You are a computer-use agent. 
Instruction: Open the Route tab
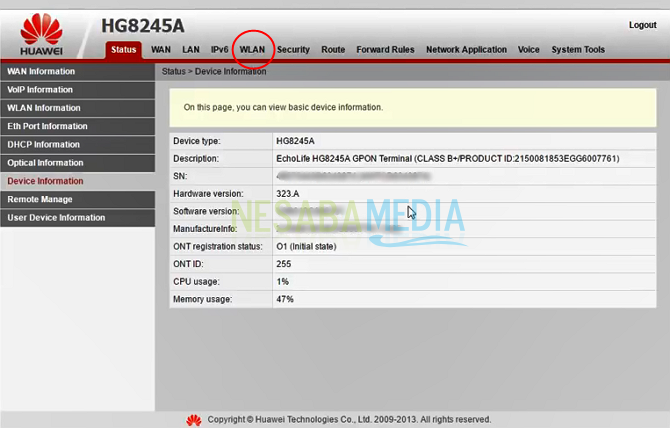[x=333, y=49]
